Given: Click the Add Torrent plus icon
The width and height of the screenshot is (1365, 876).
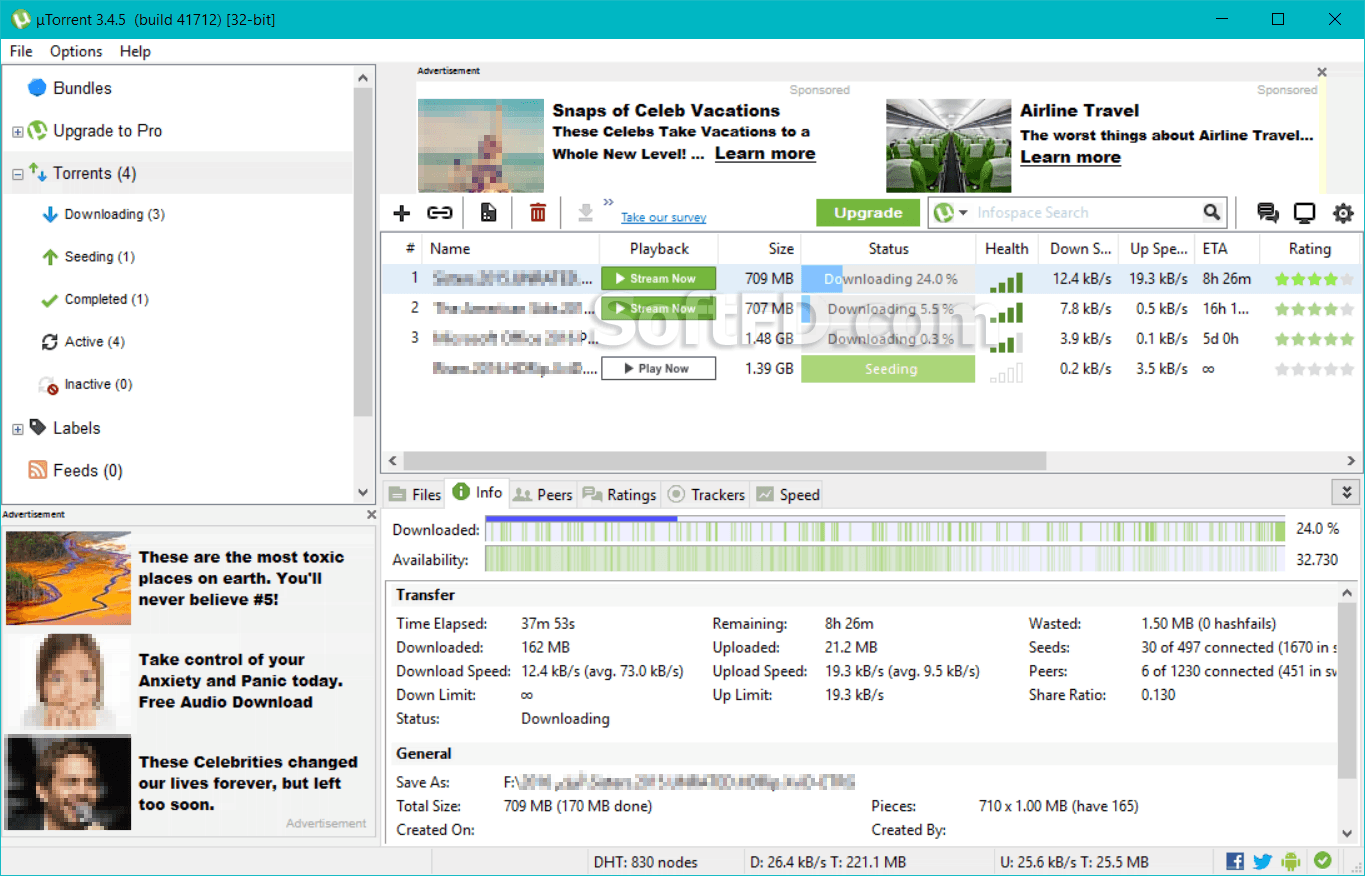Looking at the screenshot, I should pyautogui.click(x=401, y=212).
